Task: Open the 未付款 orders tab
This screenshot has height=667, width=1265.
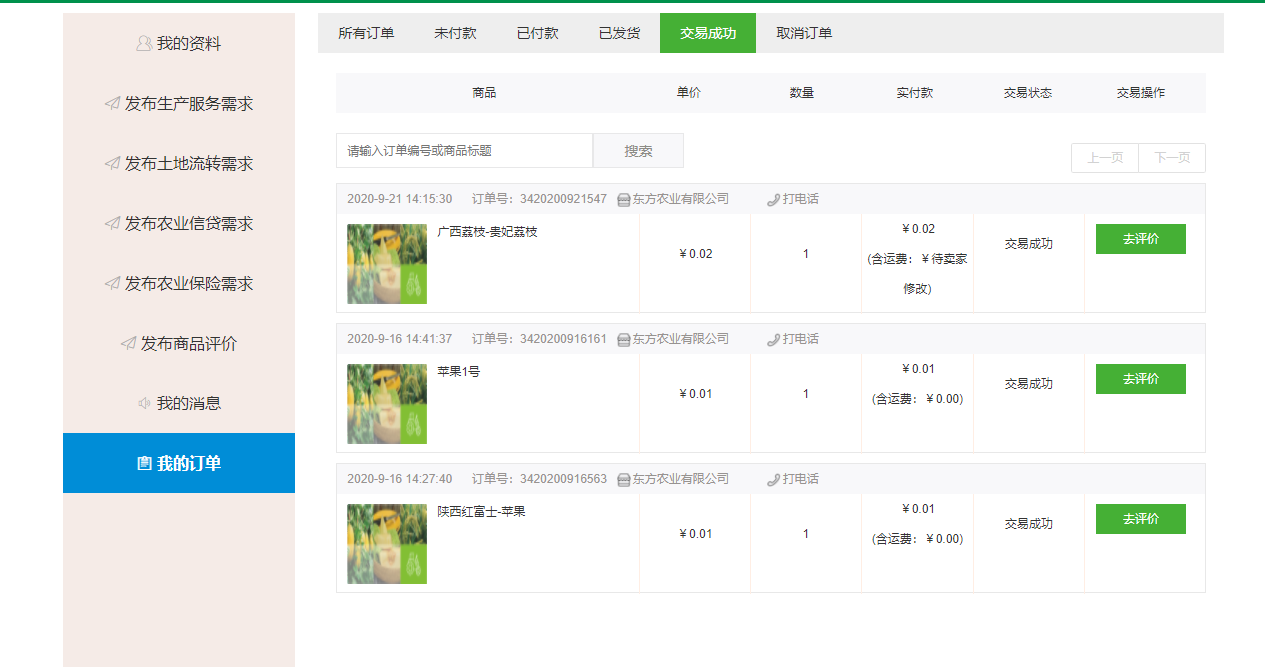Action: [455, 33]
